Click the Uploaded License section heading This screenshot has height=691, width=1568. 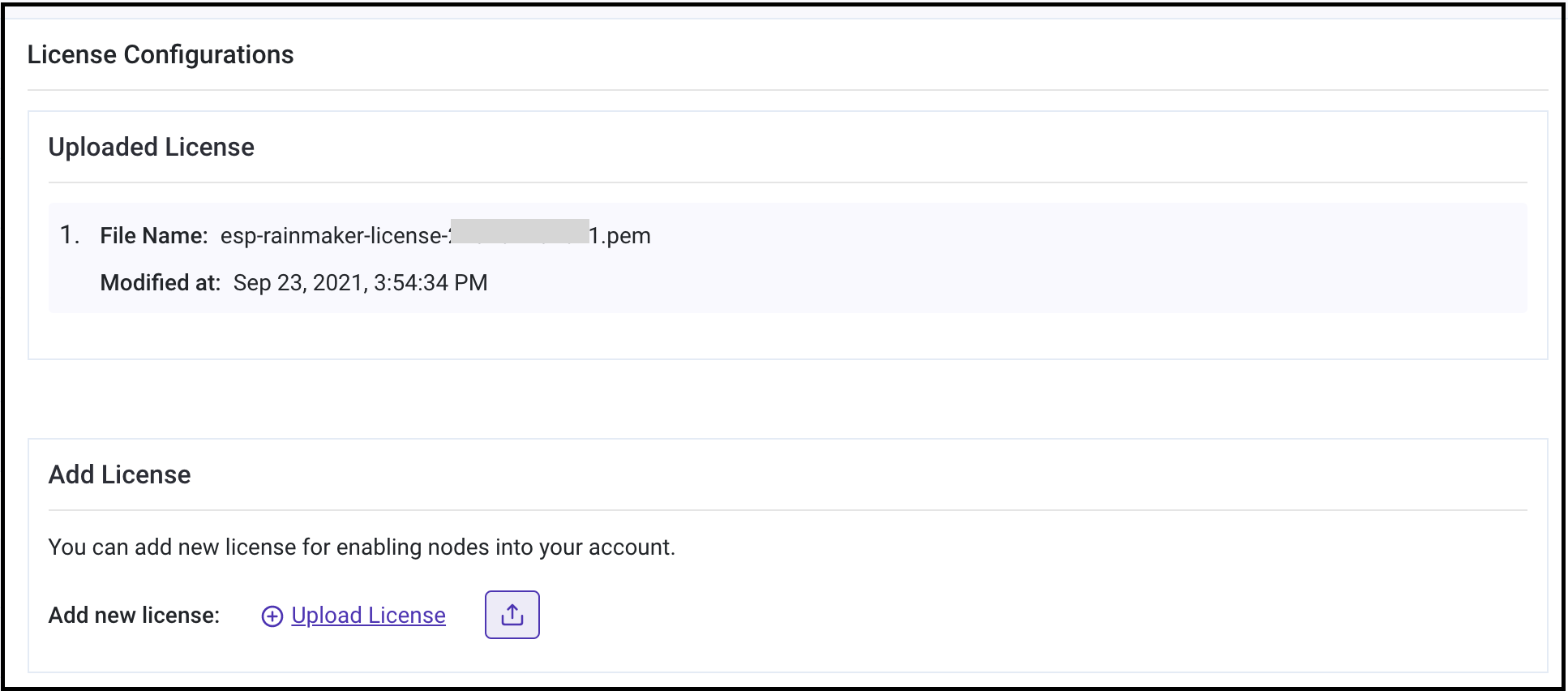[151, 147]
